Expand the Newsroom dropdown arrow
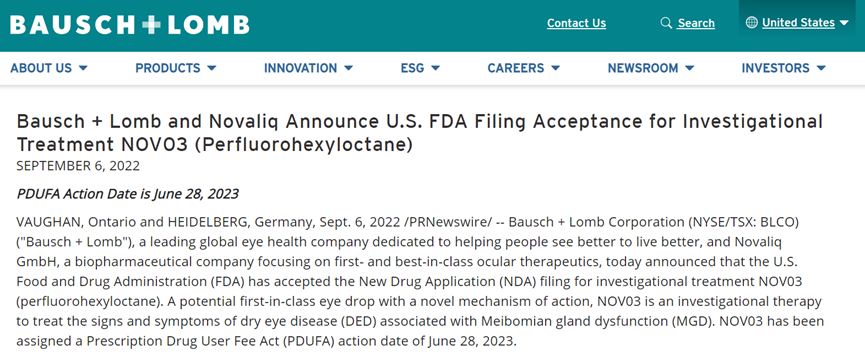Screen dimensions: 865x361 click(690, 68)
